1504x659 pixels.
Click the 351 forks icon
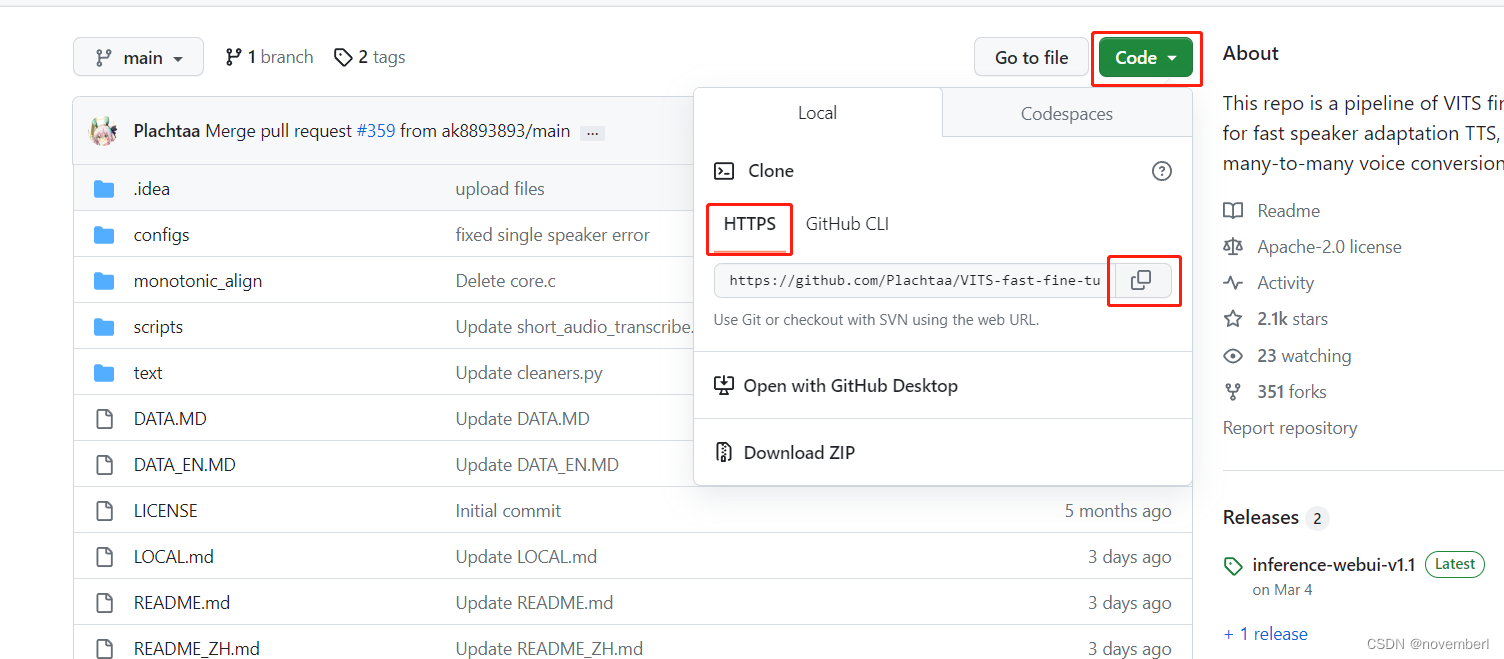1234,391
